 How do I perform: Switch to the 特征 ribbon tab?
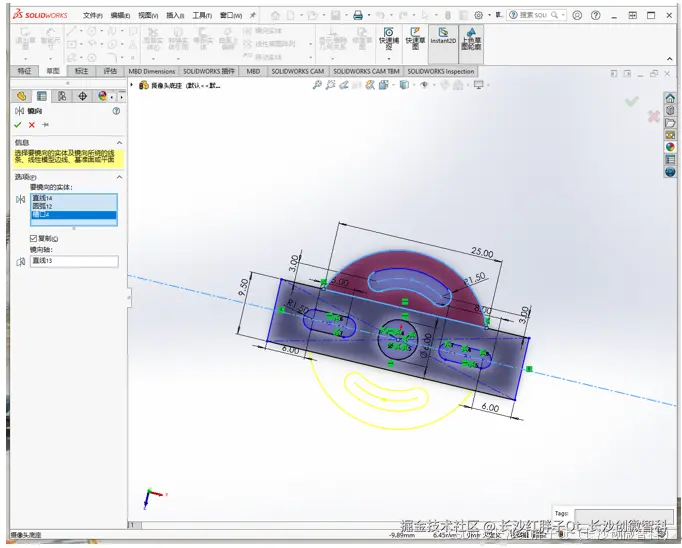click(24, 71)
